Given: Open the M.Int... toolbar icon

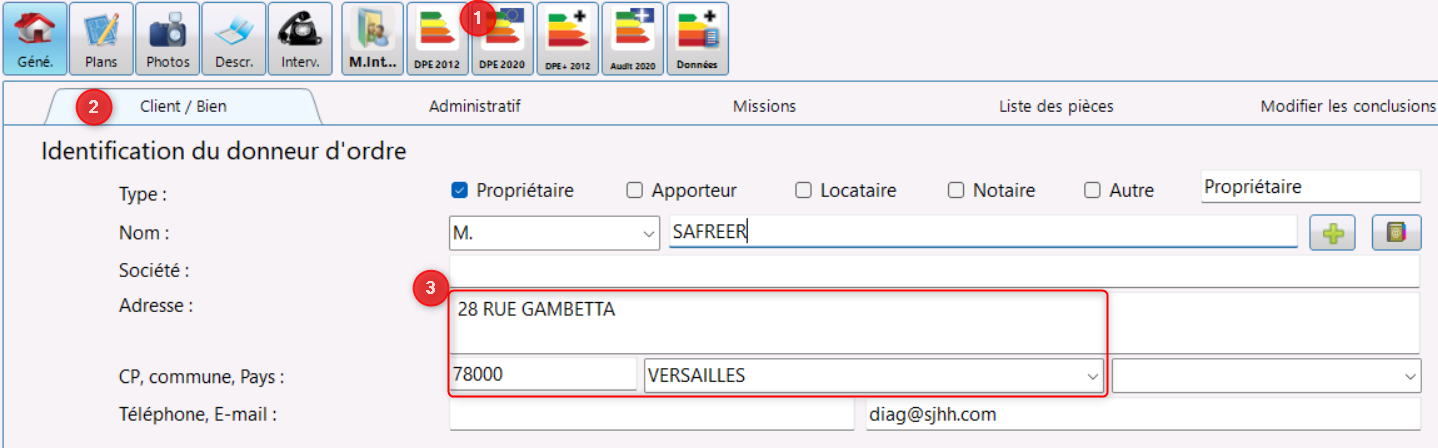Looking at the screenshot, I should (372, 39).
